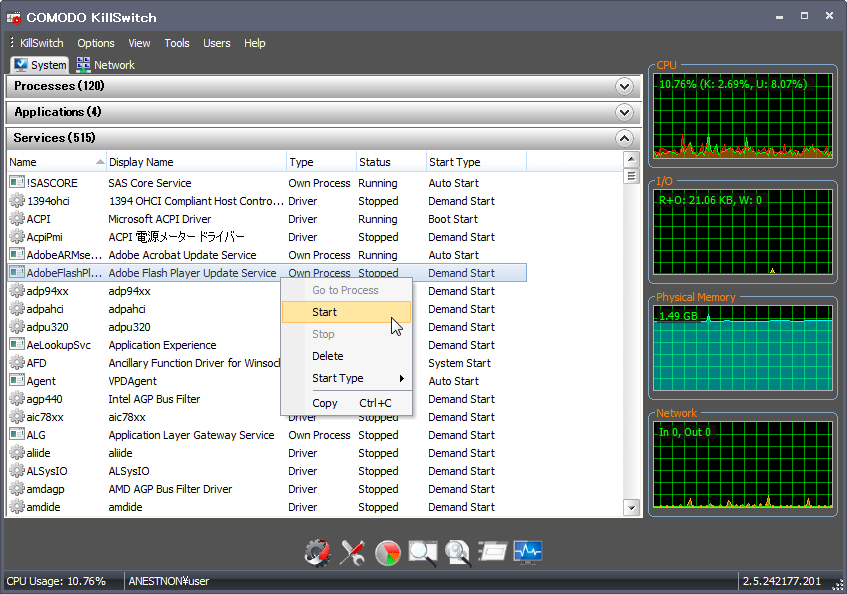
Task: Click the services list scroll down arrow
Action: pos(631,508)
